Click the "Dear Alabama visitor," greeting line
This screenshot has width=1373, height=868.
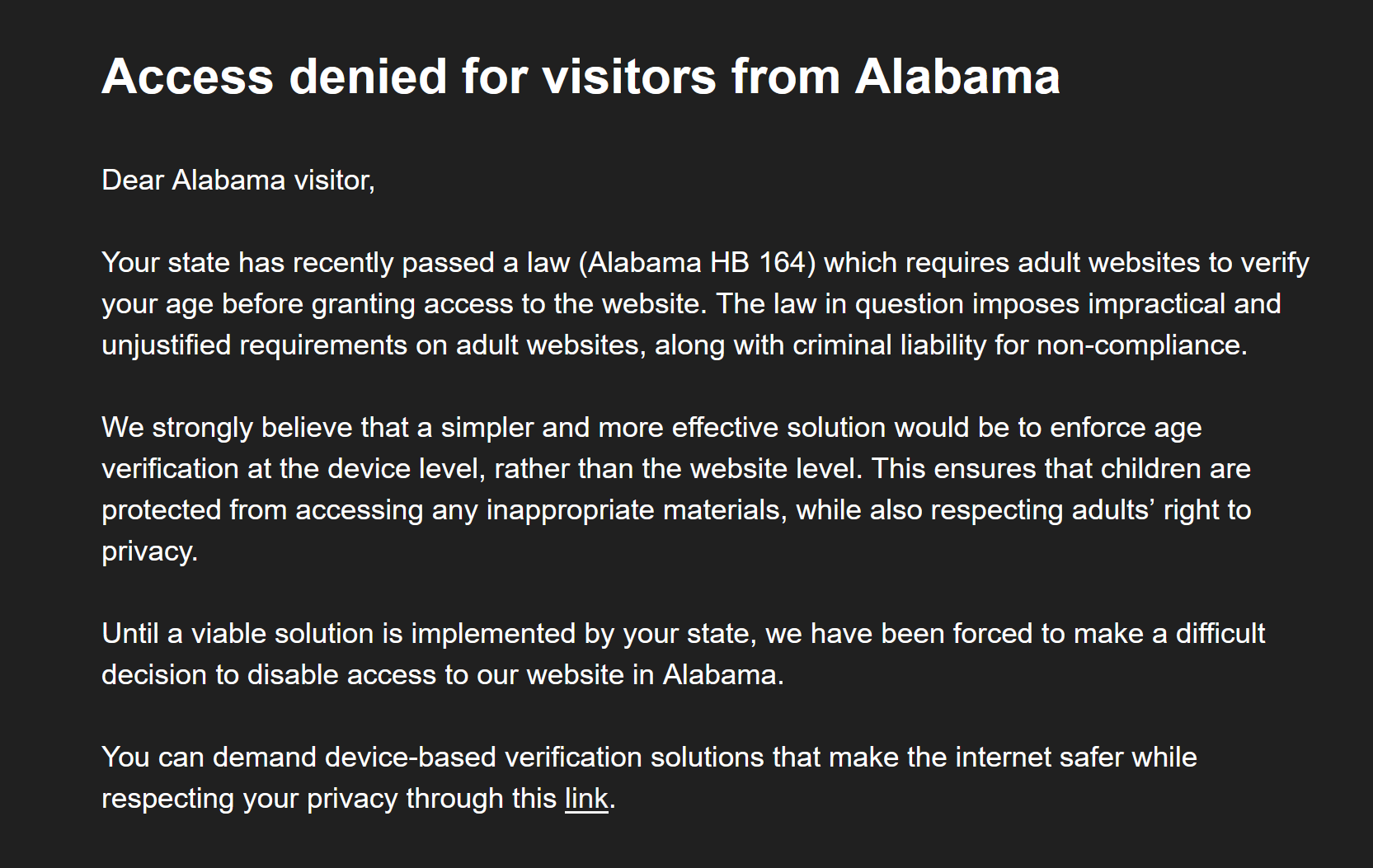(x=238, y=181)
